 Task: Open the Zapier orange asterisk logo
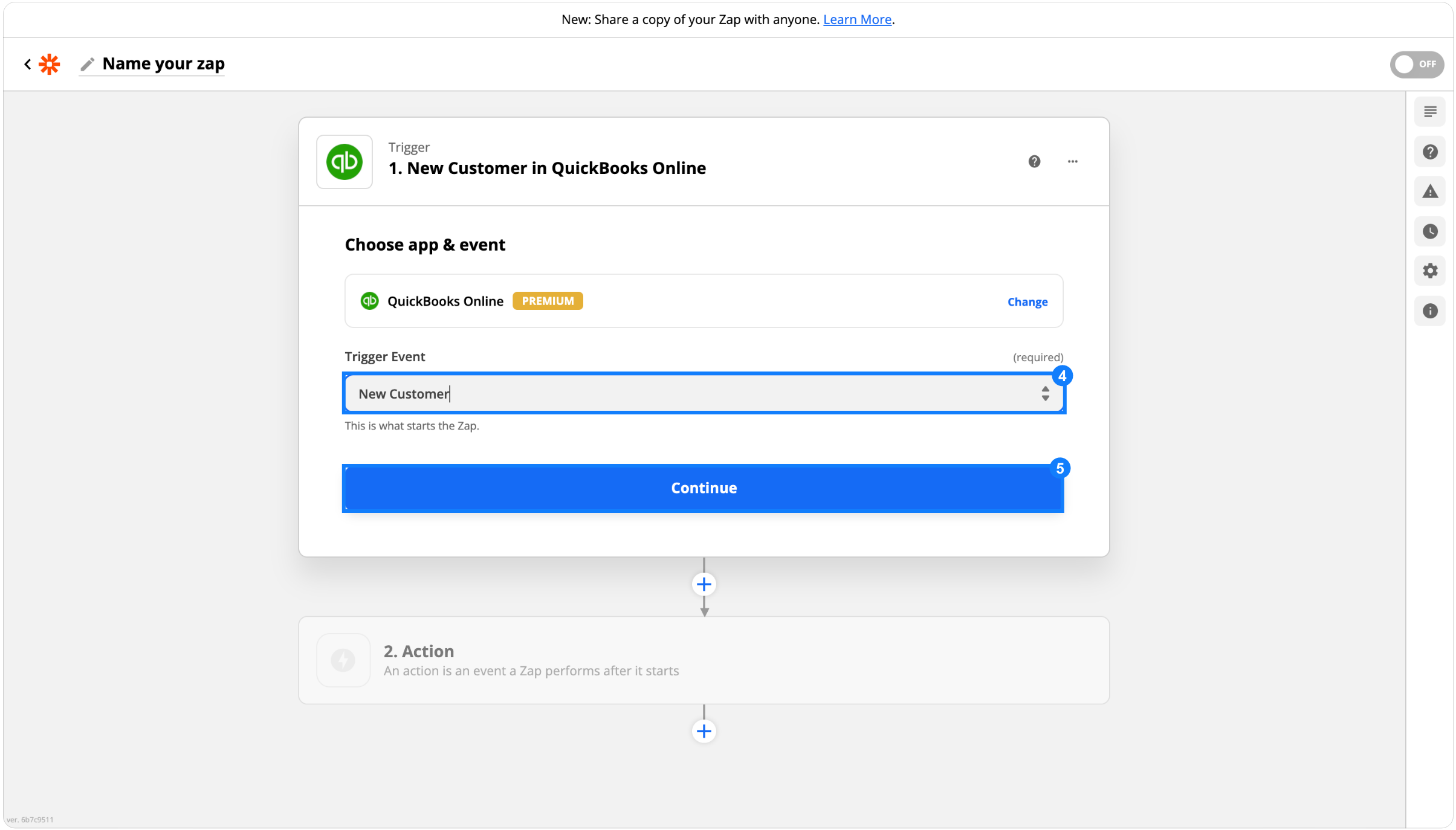(50, 64)
